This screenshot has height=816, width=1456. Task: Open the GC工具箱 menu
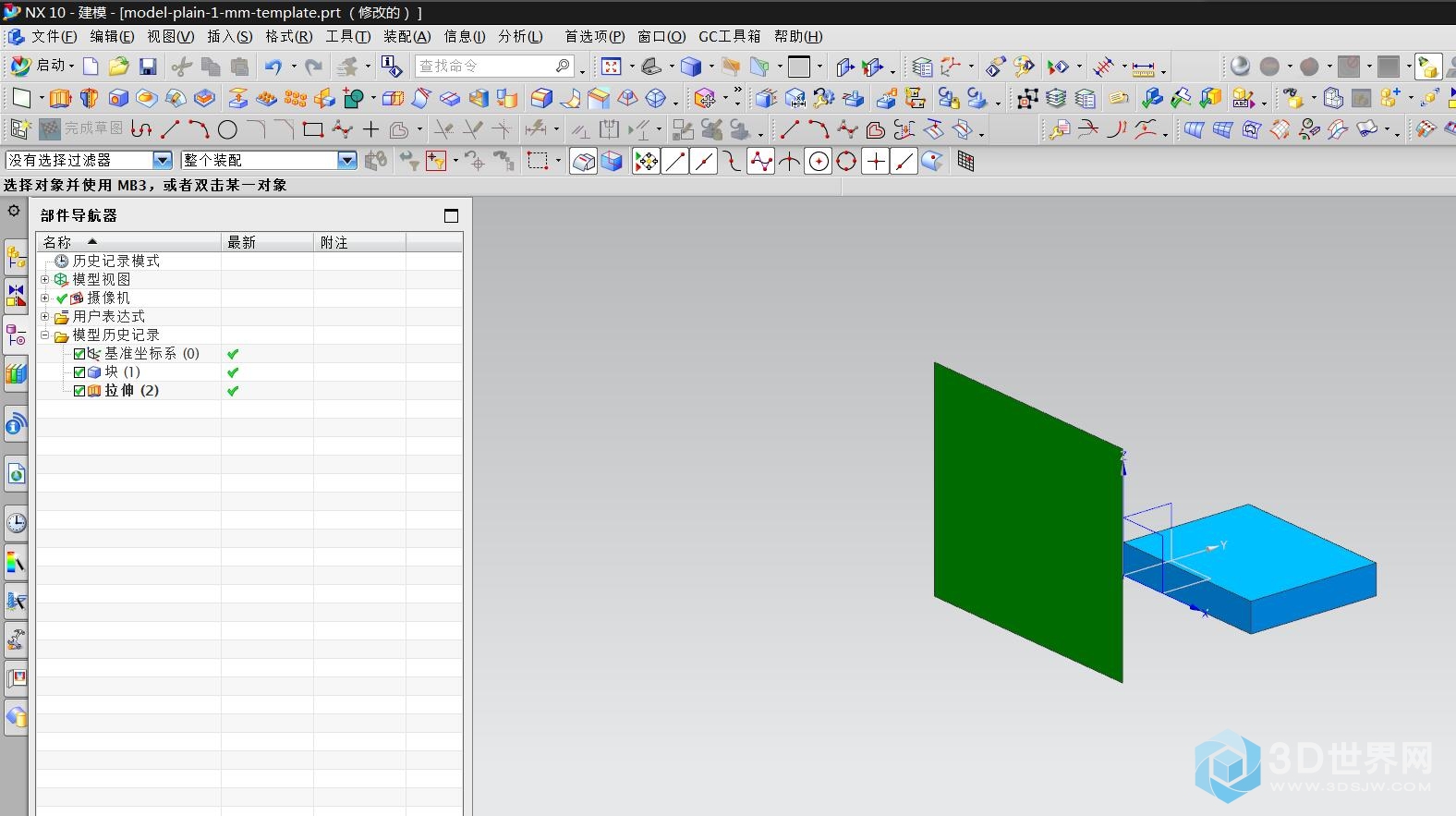[729, 36]
